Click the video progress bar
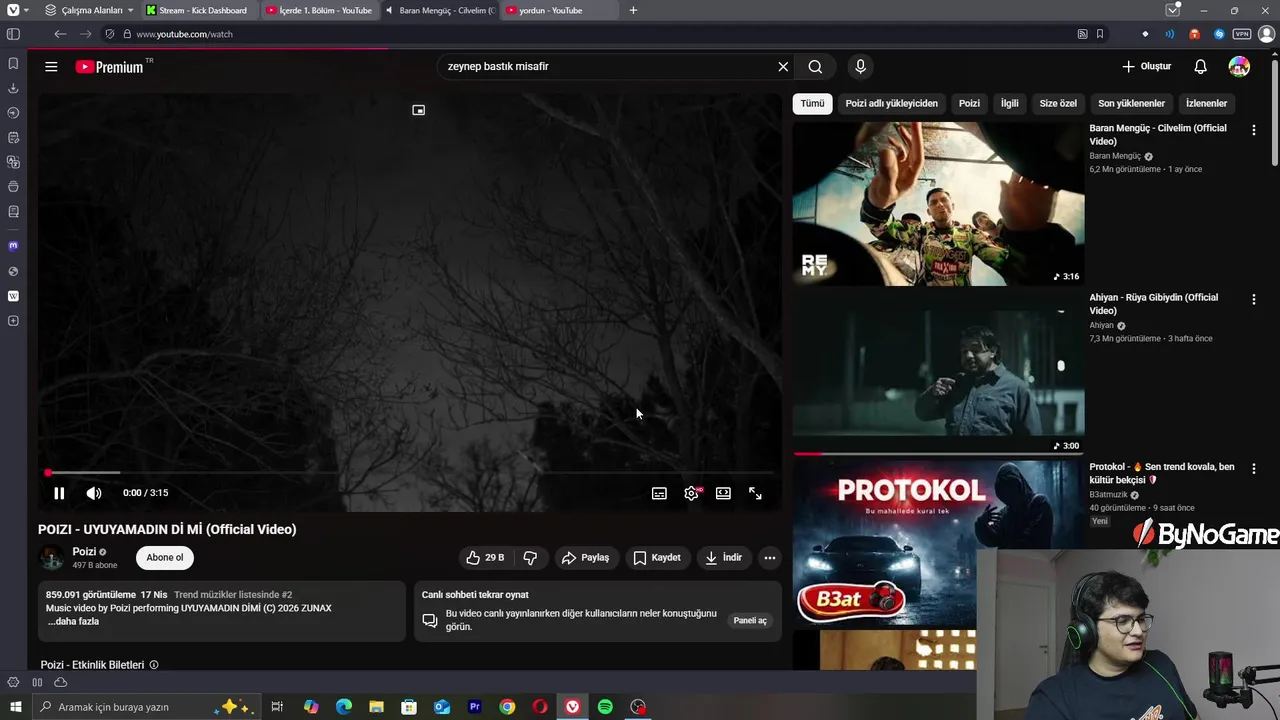Viewport: 1280px width, 720px height. pos(410,473)
